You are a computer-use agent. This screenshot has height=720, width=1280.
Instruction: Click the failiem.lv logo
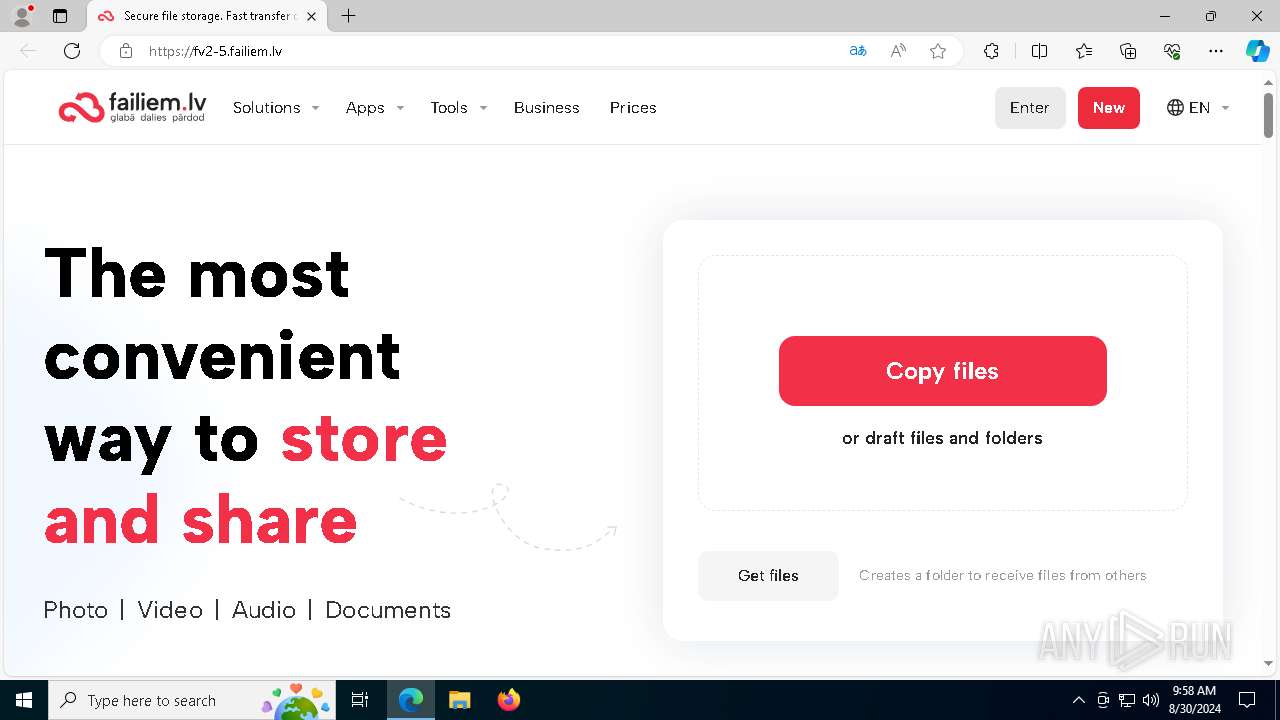(132, 108)
